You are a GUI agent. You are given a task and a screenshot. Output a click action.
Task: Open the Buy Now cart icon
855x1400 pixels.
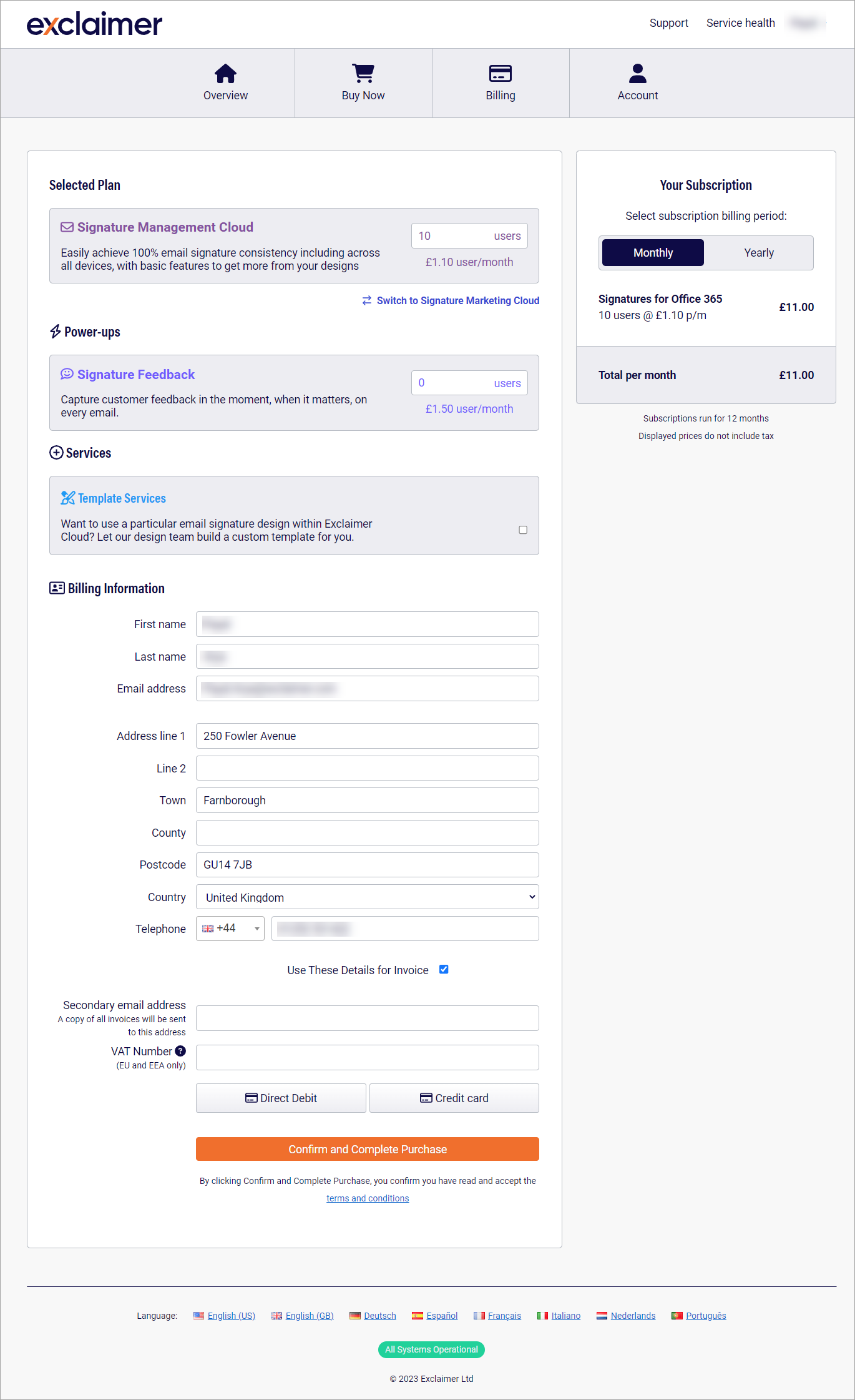pyautogui.click(x=363, y=74)
